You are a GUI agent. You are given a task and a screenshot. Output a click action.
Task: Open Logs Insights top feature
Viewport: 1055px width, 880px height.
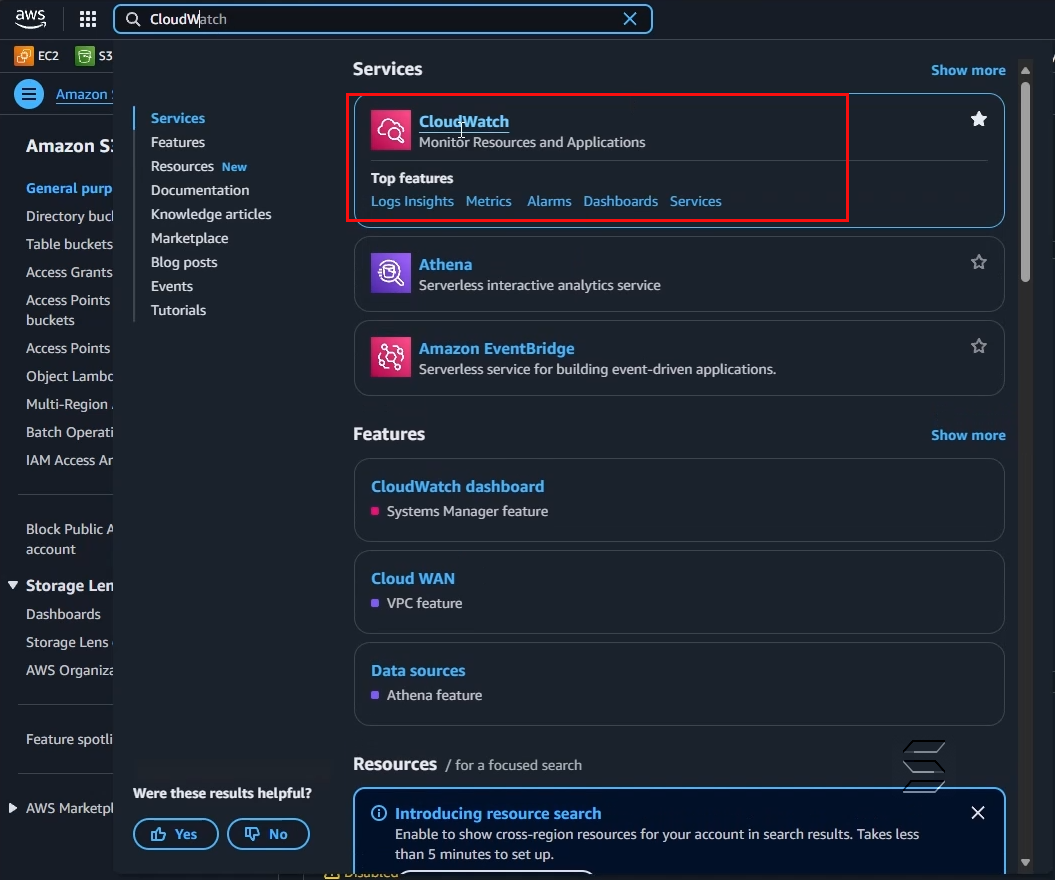412,201
